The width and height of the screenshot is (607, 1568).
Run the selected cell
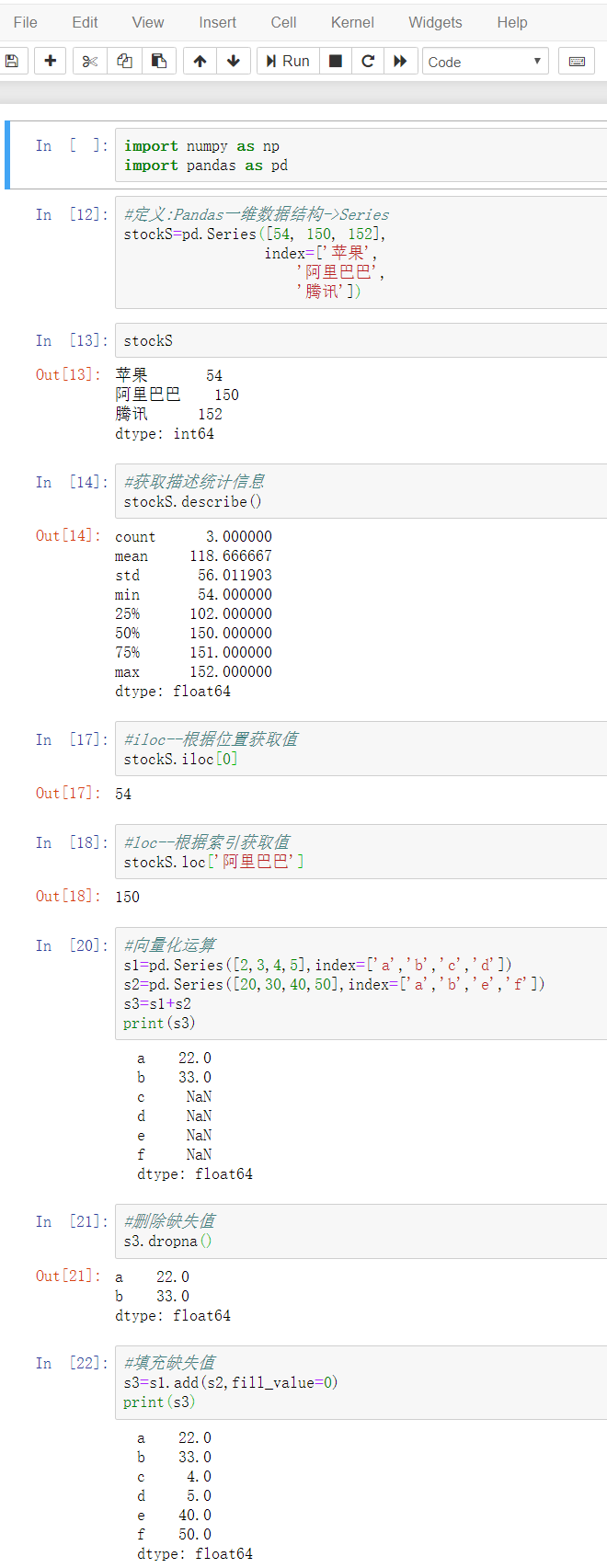click(x=288, y=61)
